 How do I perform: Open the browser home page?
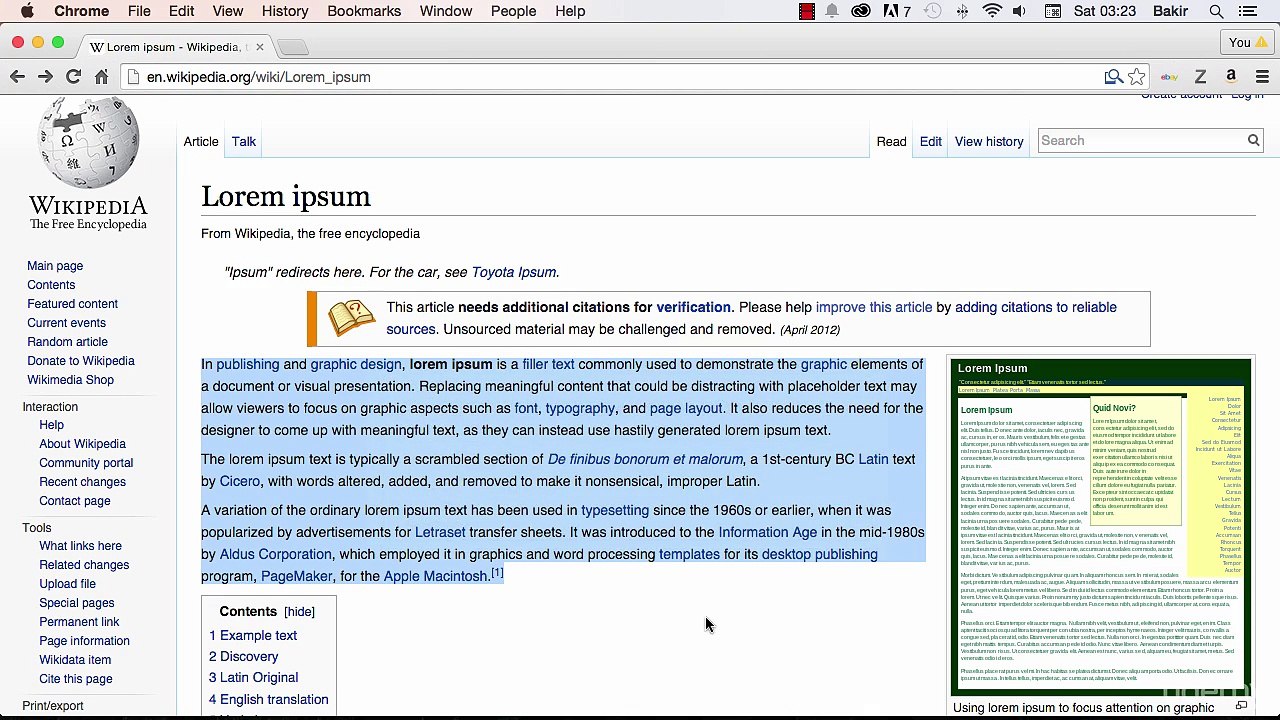tap(101, 77)
